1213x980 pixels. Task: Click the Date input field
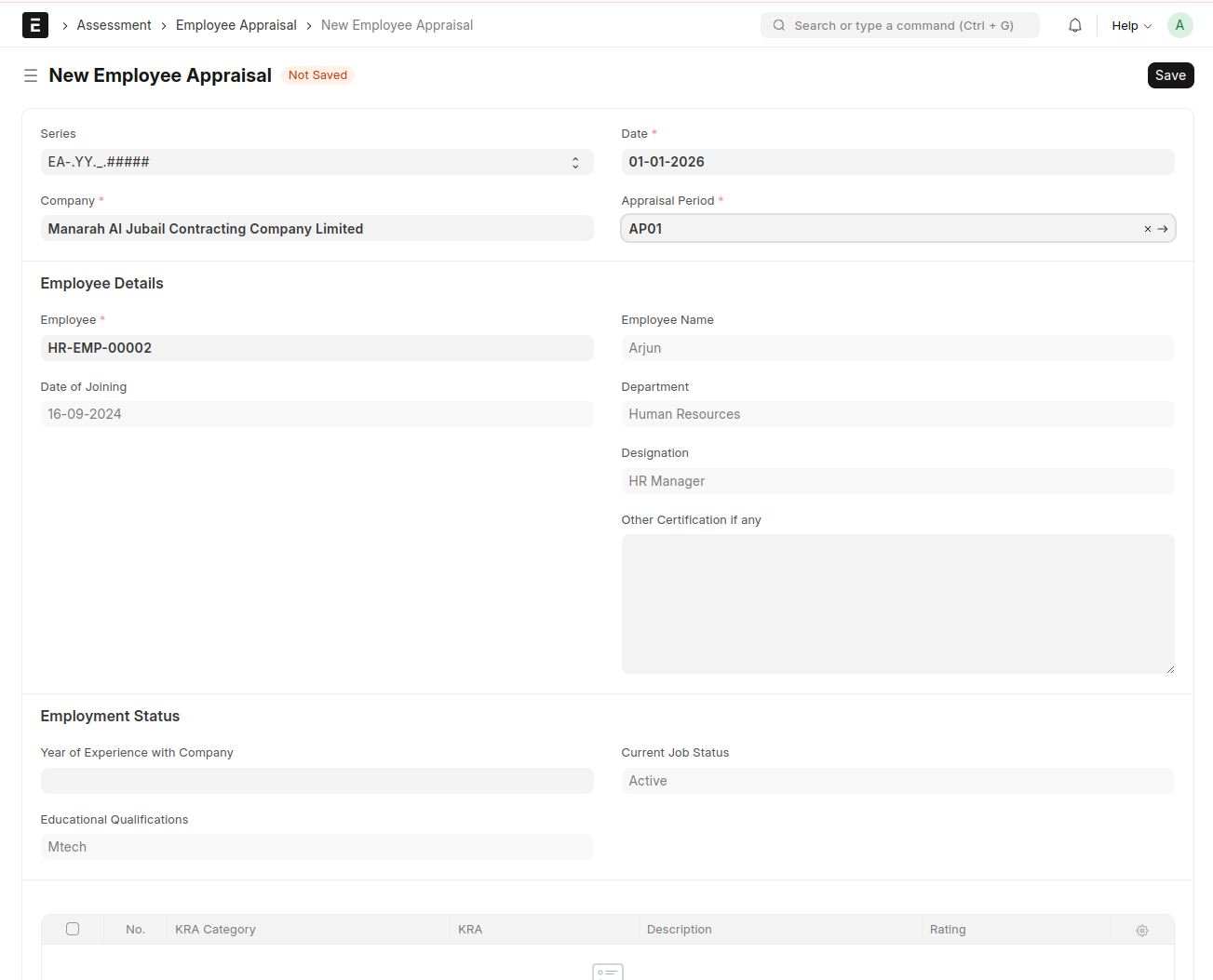coord(896,162)
